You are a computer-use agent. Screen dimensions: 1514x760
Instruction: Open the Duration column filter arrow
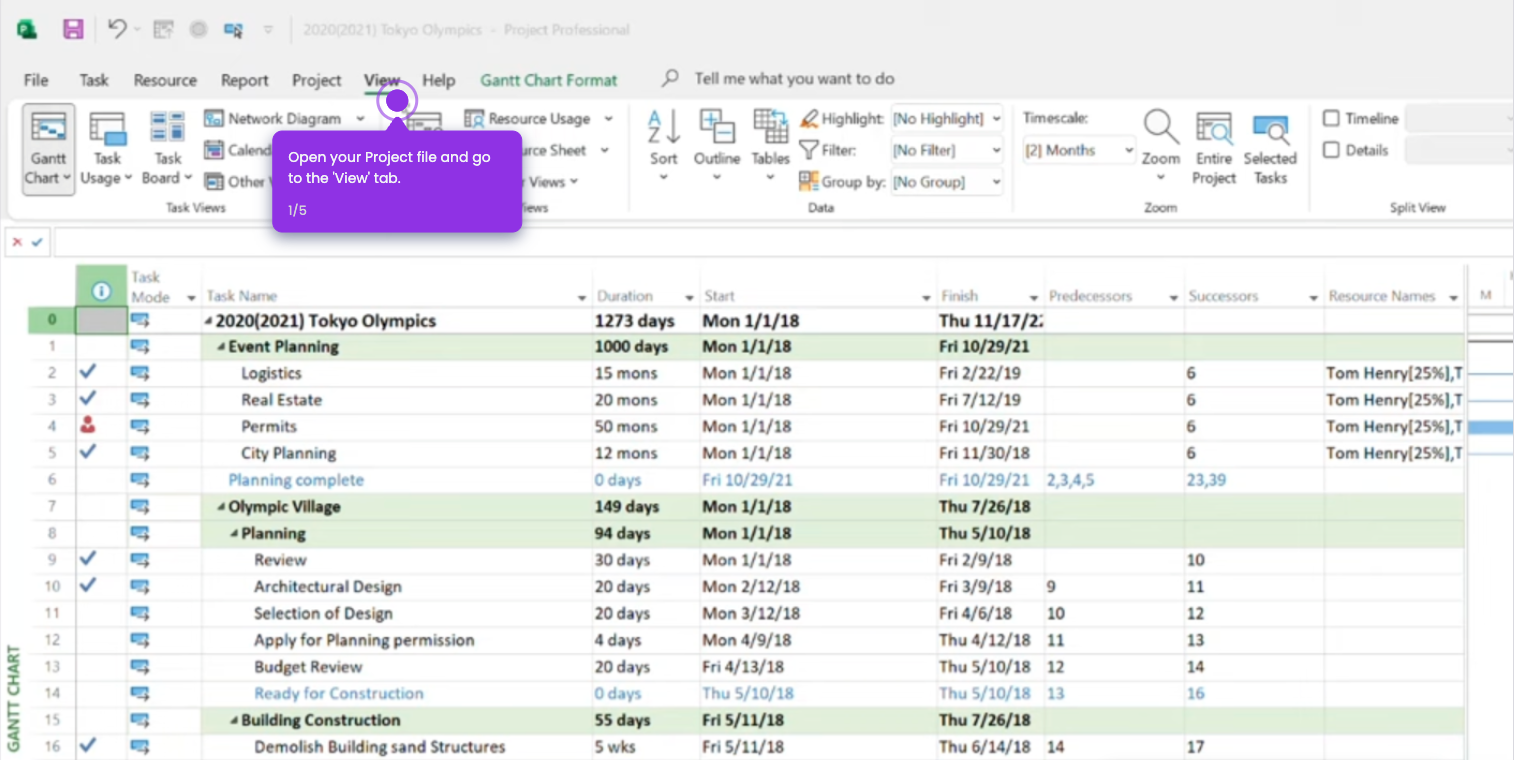pos(689,298)
